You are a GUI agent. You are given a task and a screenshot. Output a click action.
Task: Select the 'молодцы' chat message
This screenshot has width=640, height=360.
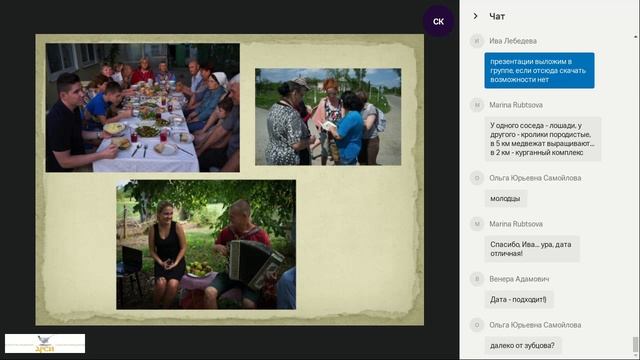click(x=506, y=198)
